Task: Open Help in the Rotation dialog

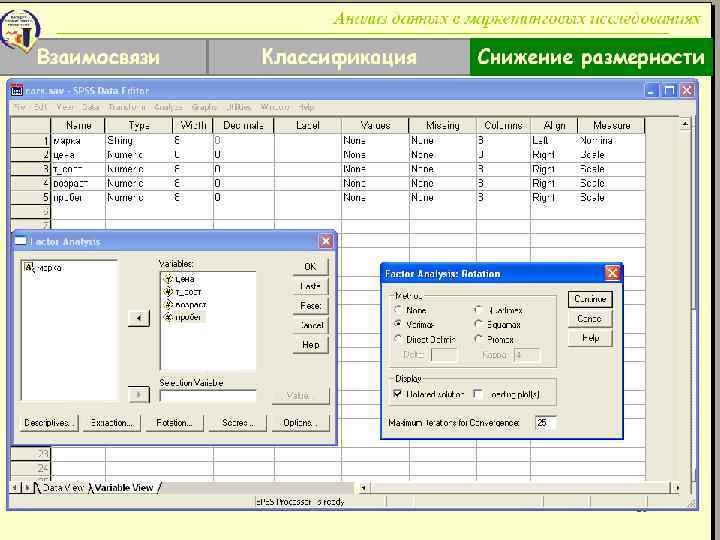Action: click(x=590, y=338)
